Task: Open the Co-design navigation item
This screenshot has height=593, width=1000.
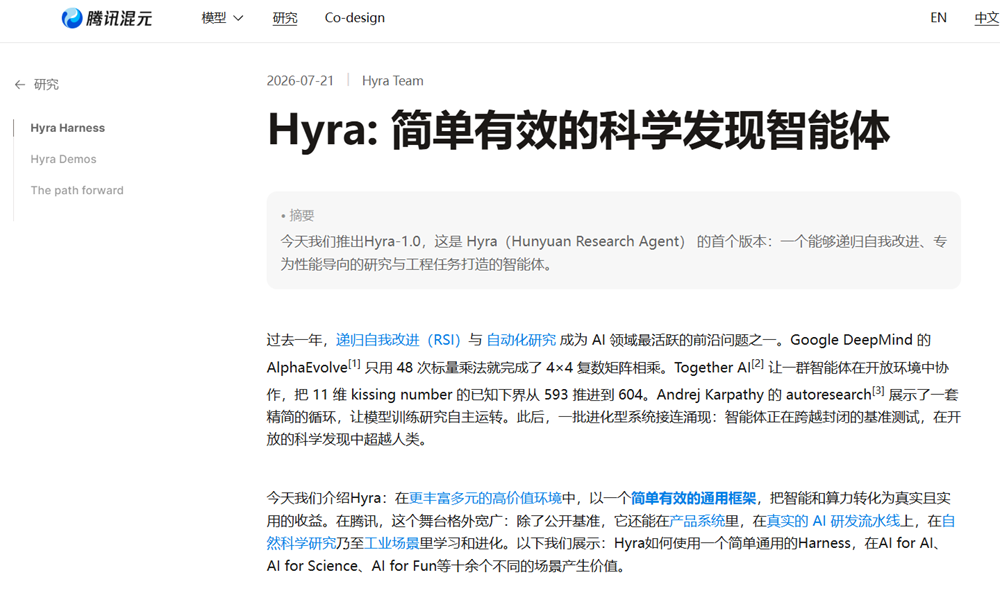Action: point(355,18)
